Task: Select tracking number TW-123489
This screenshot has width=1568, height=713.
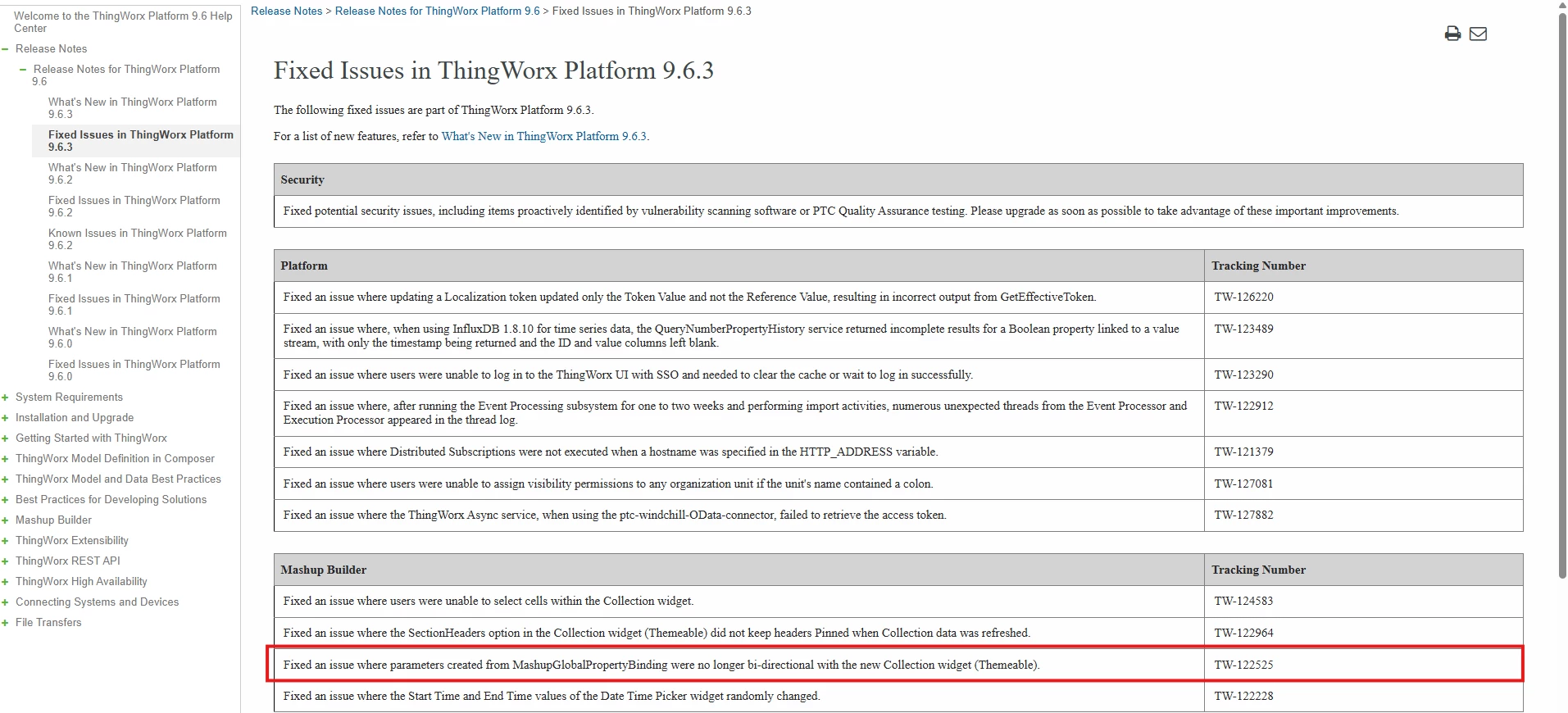Action: pos(1243,329)
